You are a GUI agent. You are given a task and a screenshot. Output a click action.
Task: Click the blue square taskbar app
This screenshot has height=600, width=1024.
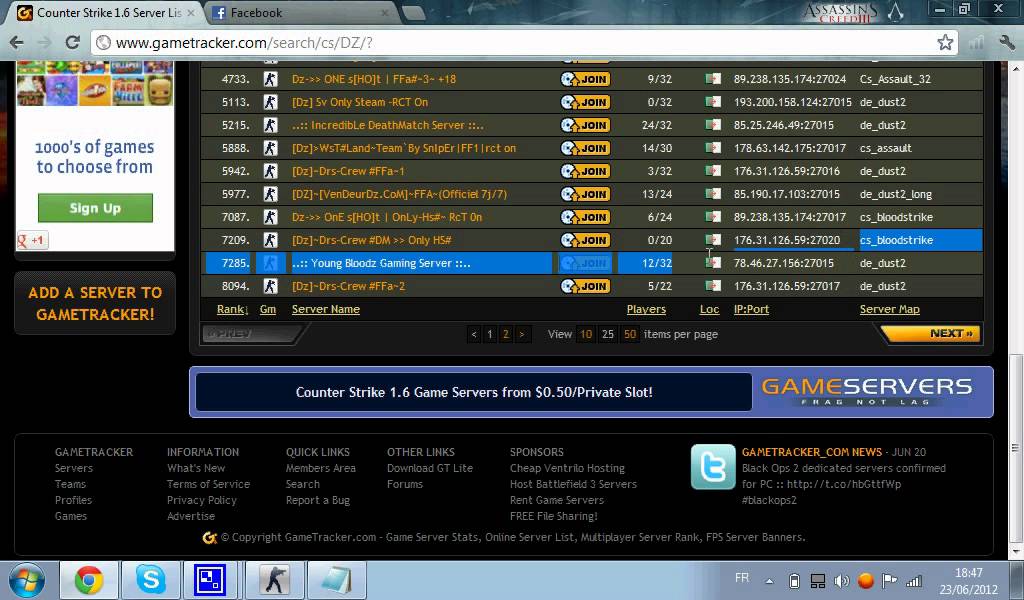[210, 580]
